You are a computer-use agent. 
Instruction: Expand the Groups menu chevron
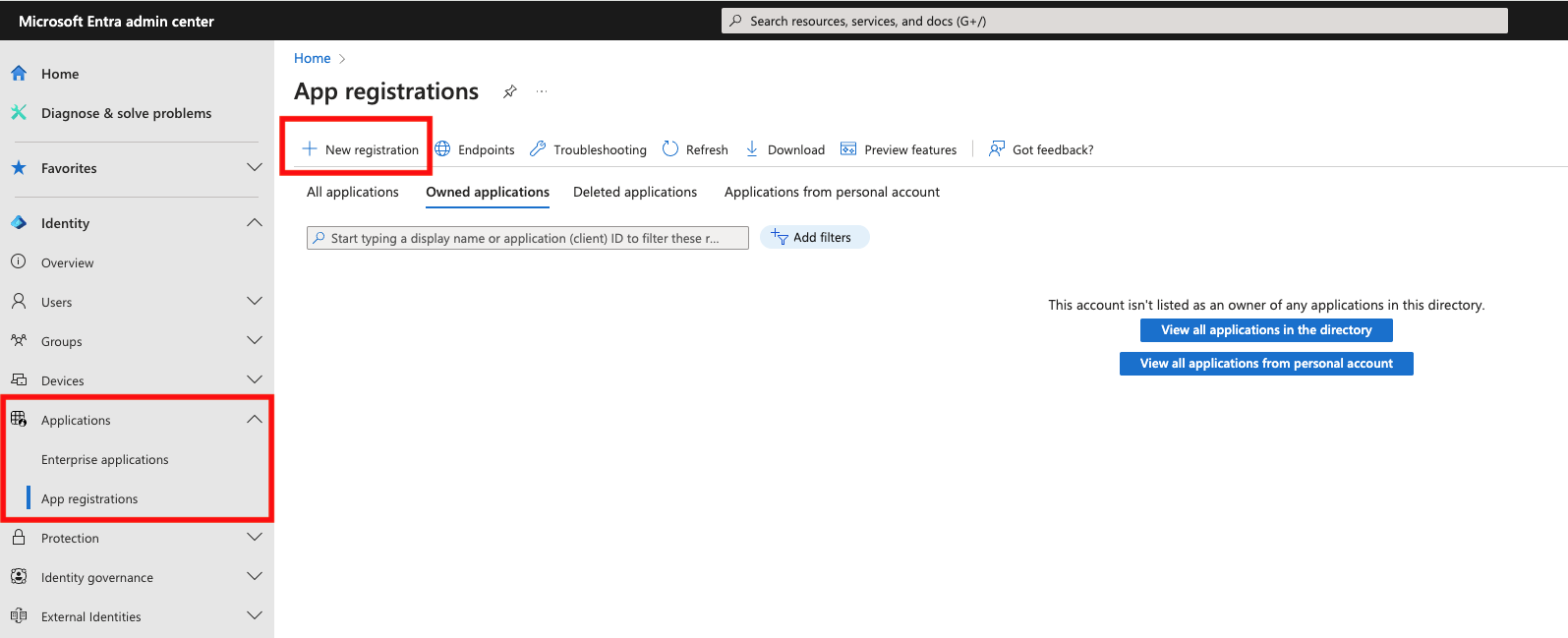255,340
